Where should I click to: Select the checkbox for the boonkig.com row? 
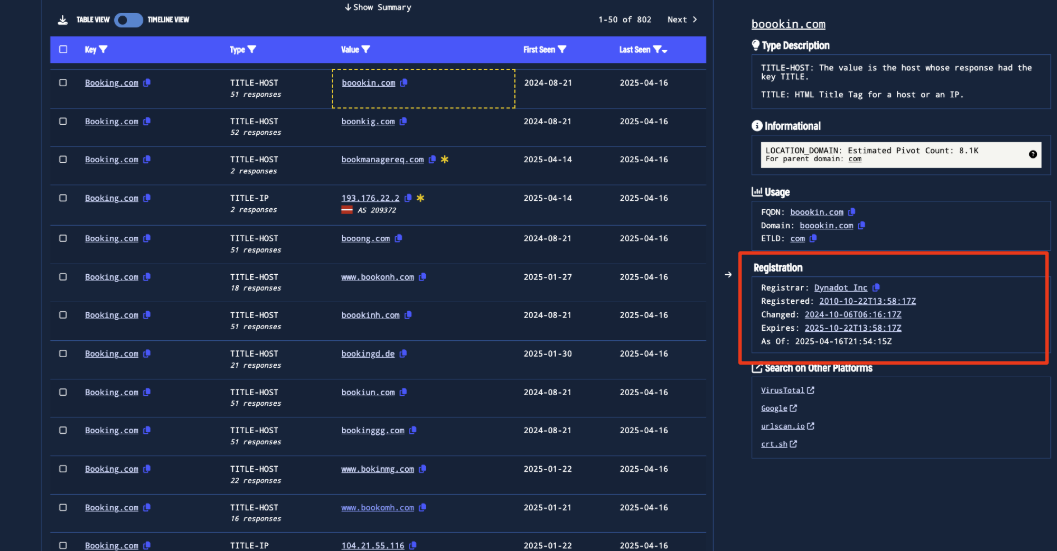click(x=63, y=121)
